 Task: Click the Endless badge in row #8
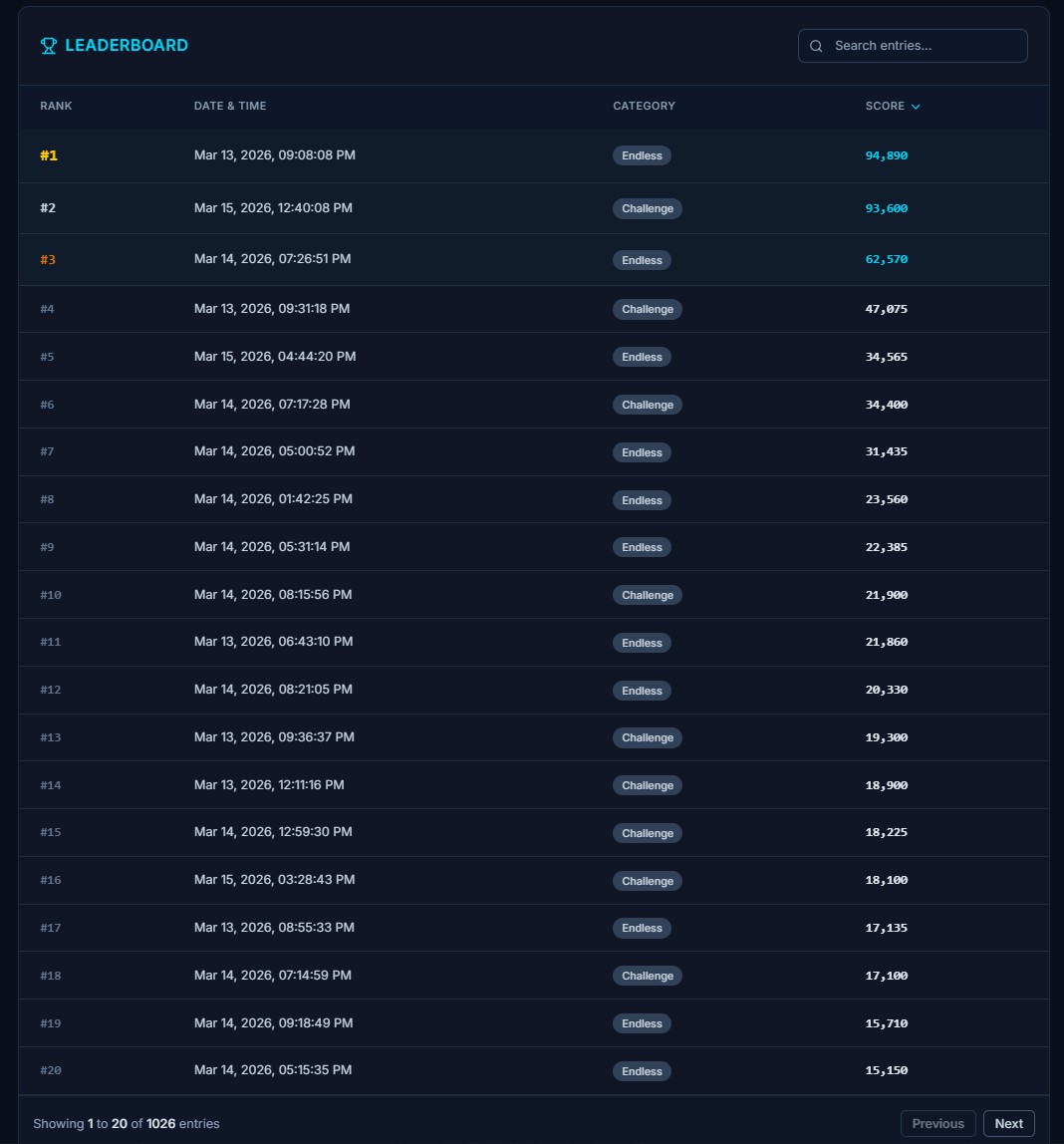(642, 500)
